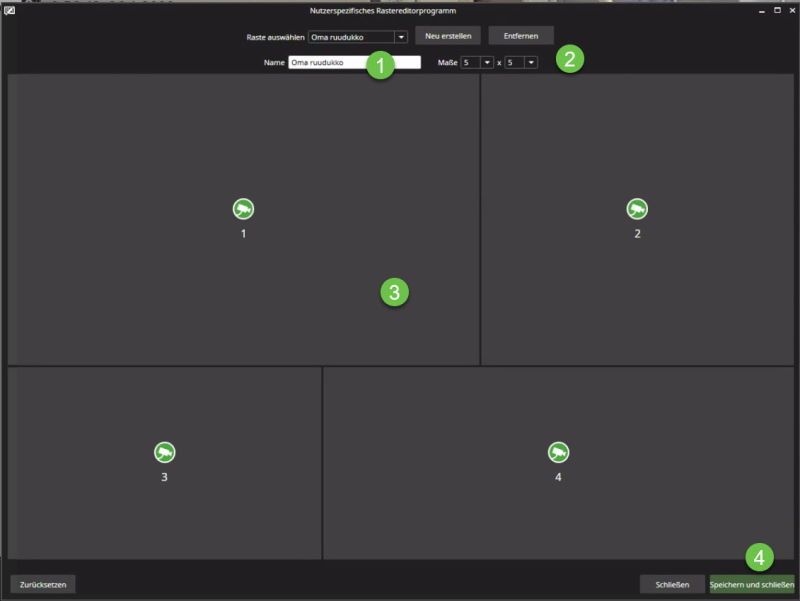Click the green badge numbered 4

click(x=758, y=557)
